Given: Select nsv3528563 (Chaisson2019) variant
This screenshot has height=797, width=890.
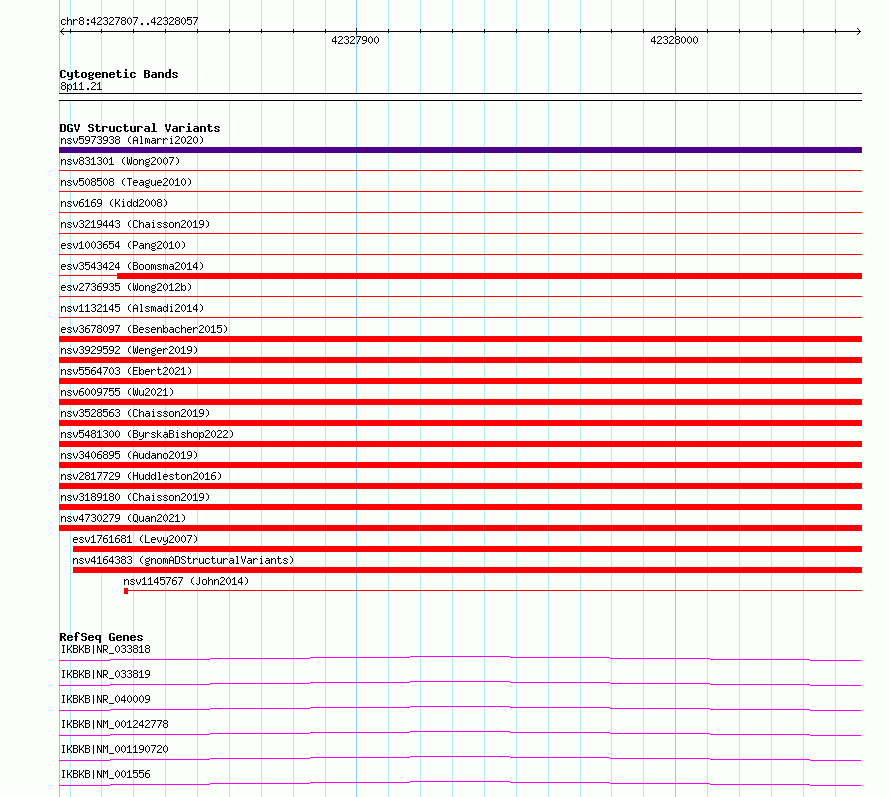Looking at the screenshot, I should (135, 413).
